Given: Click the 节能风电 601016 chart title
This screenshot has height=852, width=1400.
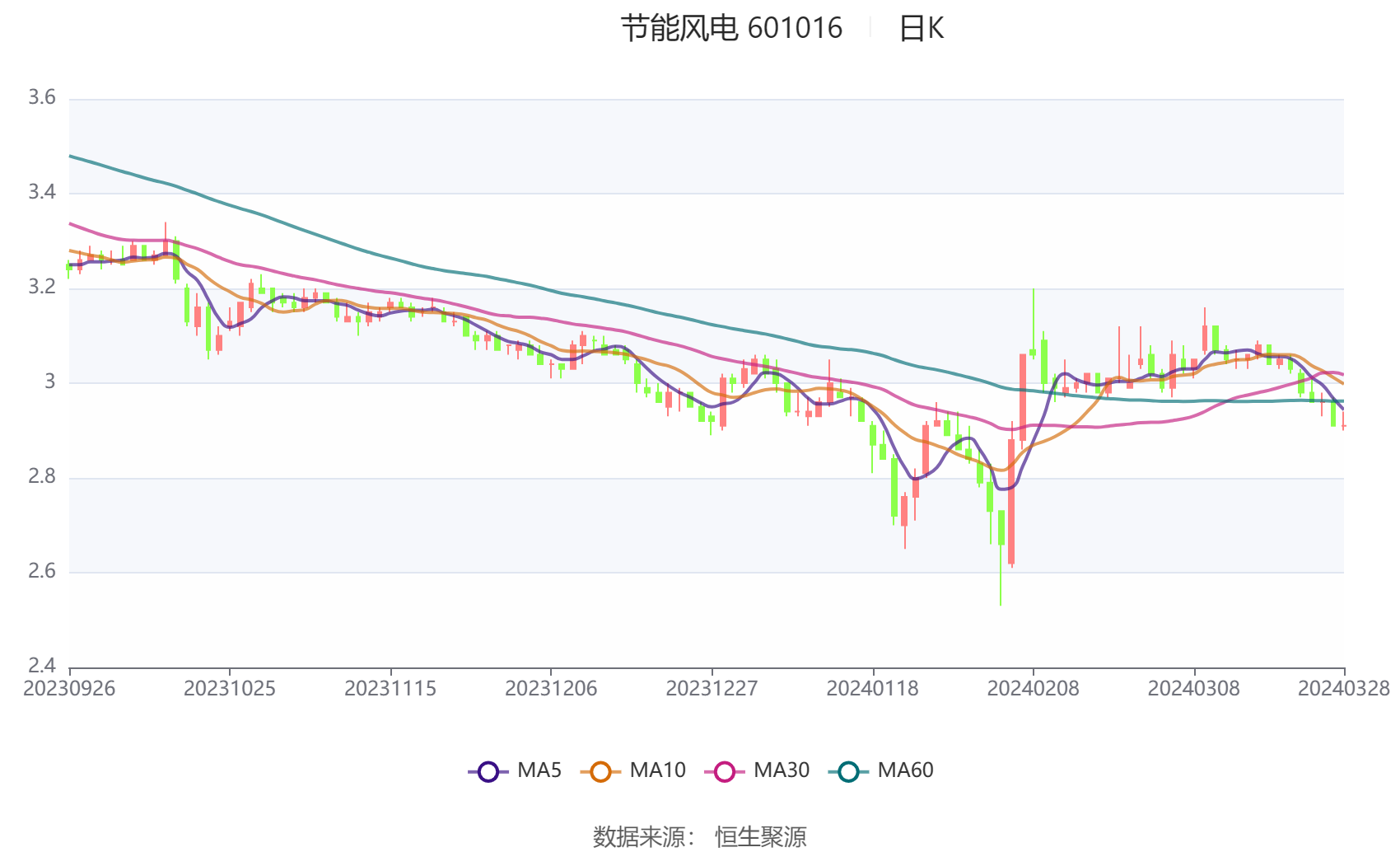Looking at the screenshot, I should pos(731,29).
